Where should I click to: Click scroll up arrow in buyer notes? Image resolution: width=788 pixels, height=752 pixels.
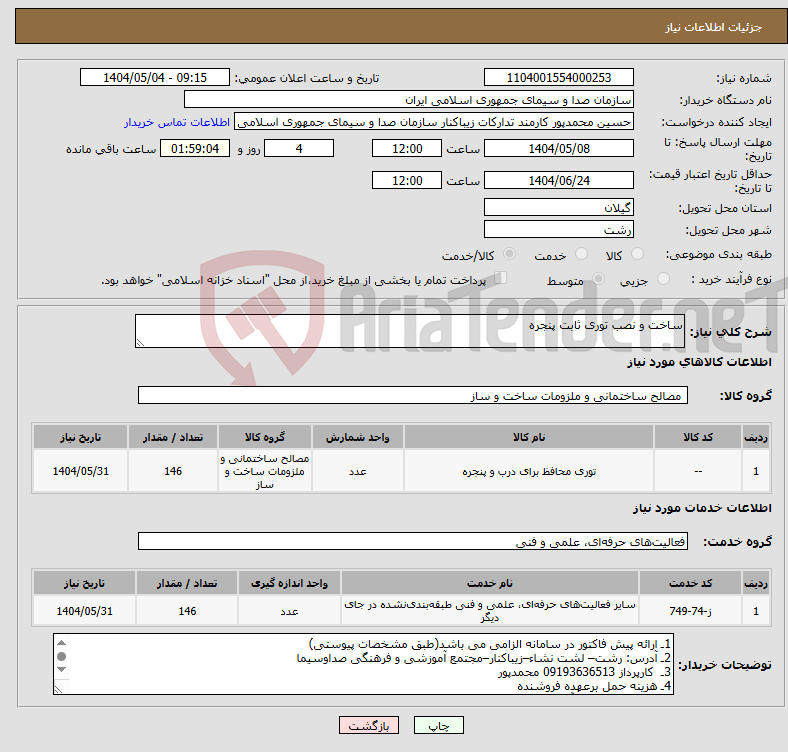point(61,643)
